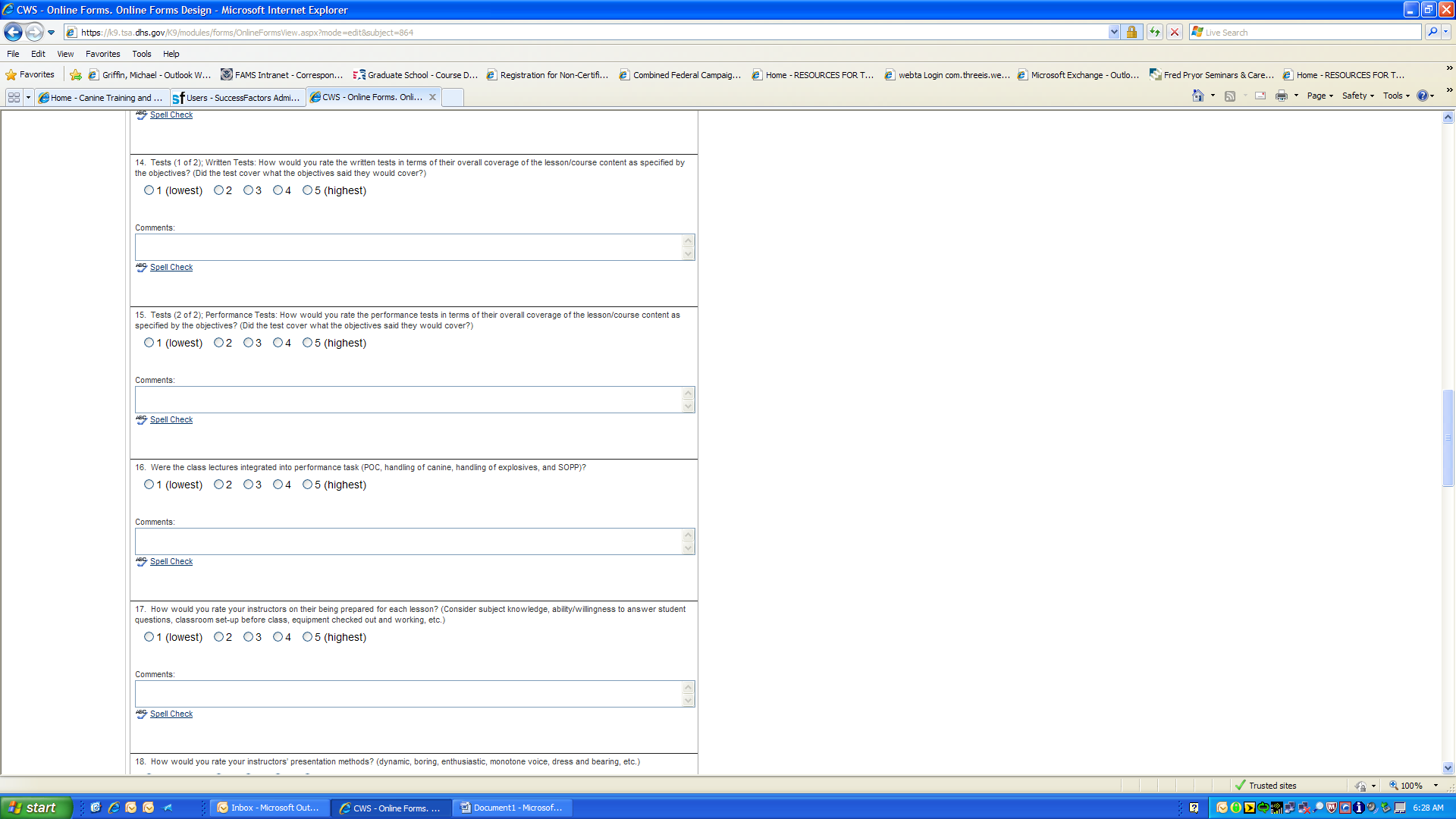
Task: Click Spell Check link under question 15
Action: tap(171, 419)
